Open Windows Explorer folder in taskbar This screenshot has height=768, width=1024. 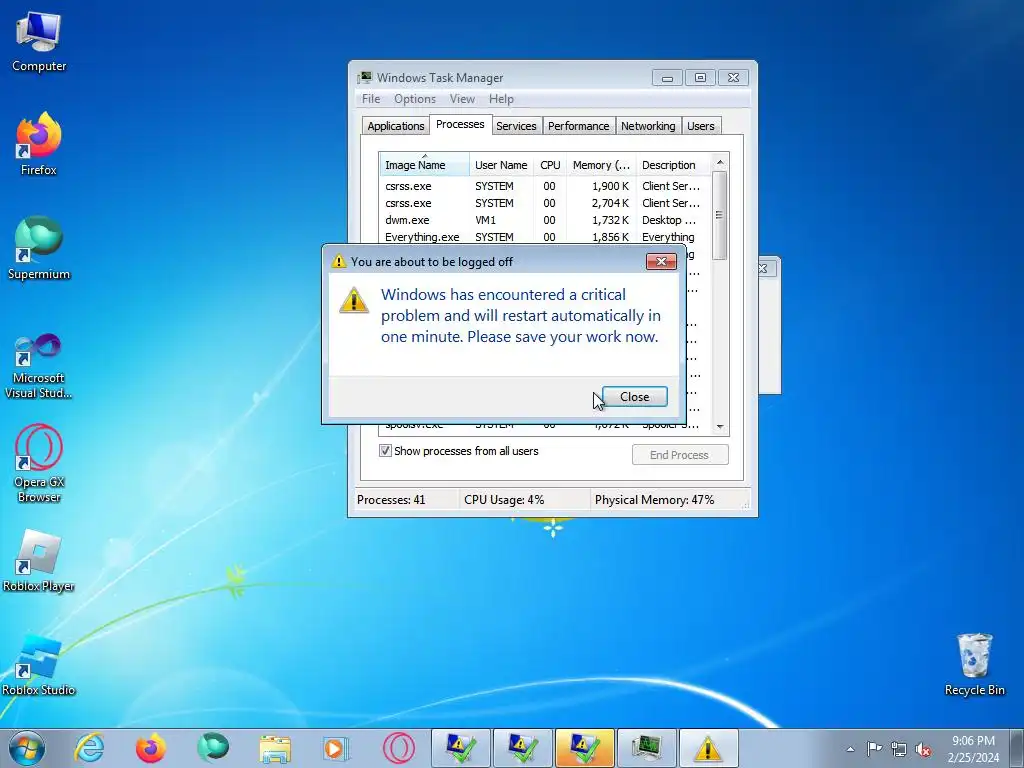coord(275,748)
